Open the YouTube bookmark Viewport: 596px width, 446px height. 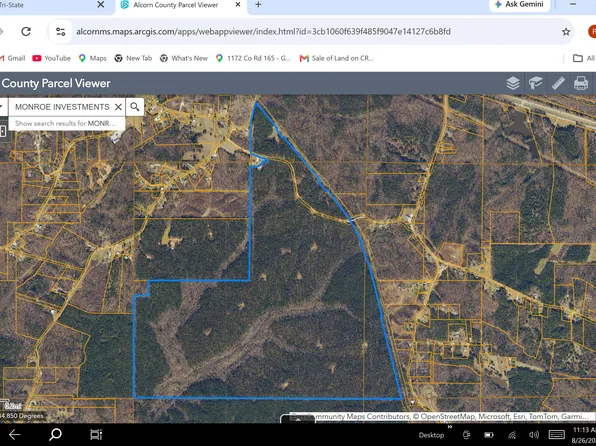[52, 58]
